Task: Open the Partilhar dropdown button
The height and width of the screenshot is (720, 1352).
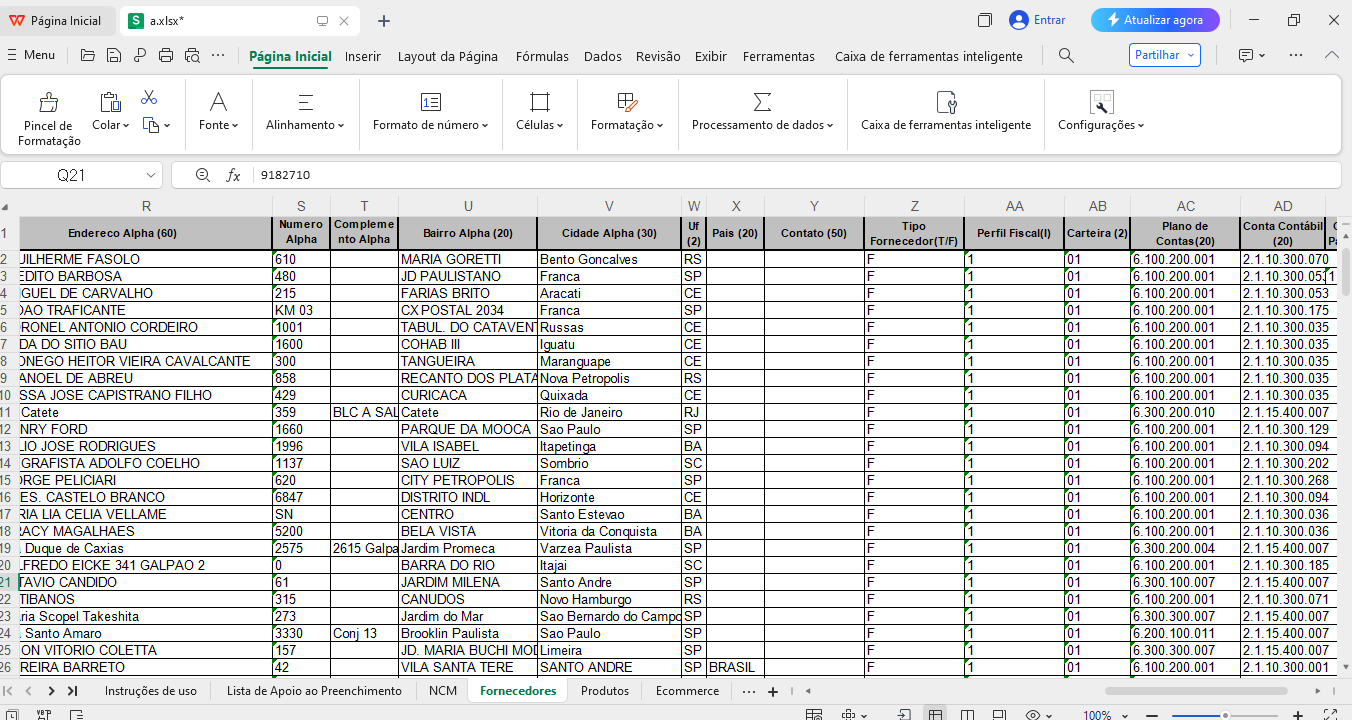Action: tap(1164, 56)
